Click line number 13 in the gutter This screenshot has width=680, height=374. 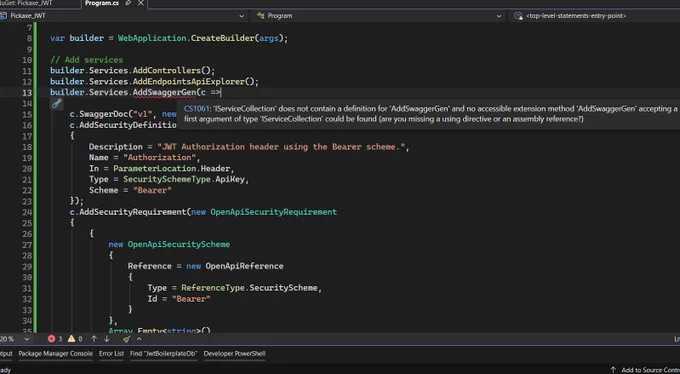tap(26, 92)
